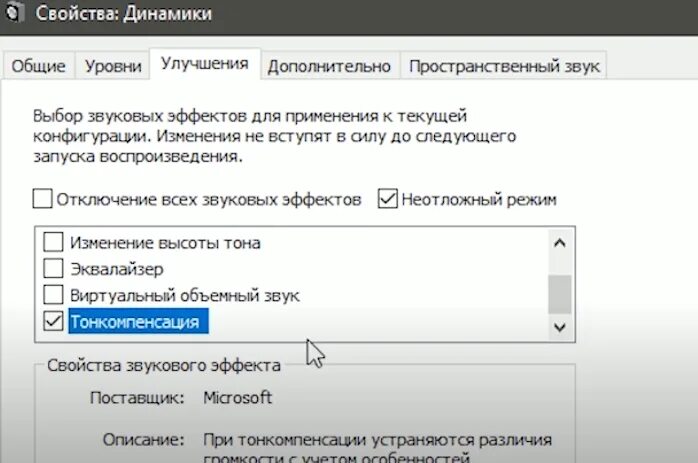Check the Изменение высоты тона box
The width and height of the screenshot is (698, 463).
53,242
